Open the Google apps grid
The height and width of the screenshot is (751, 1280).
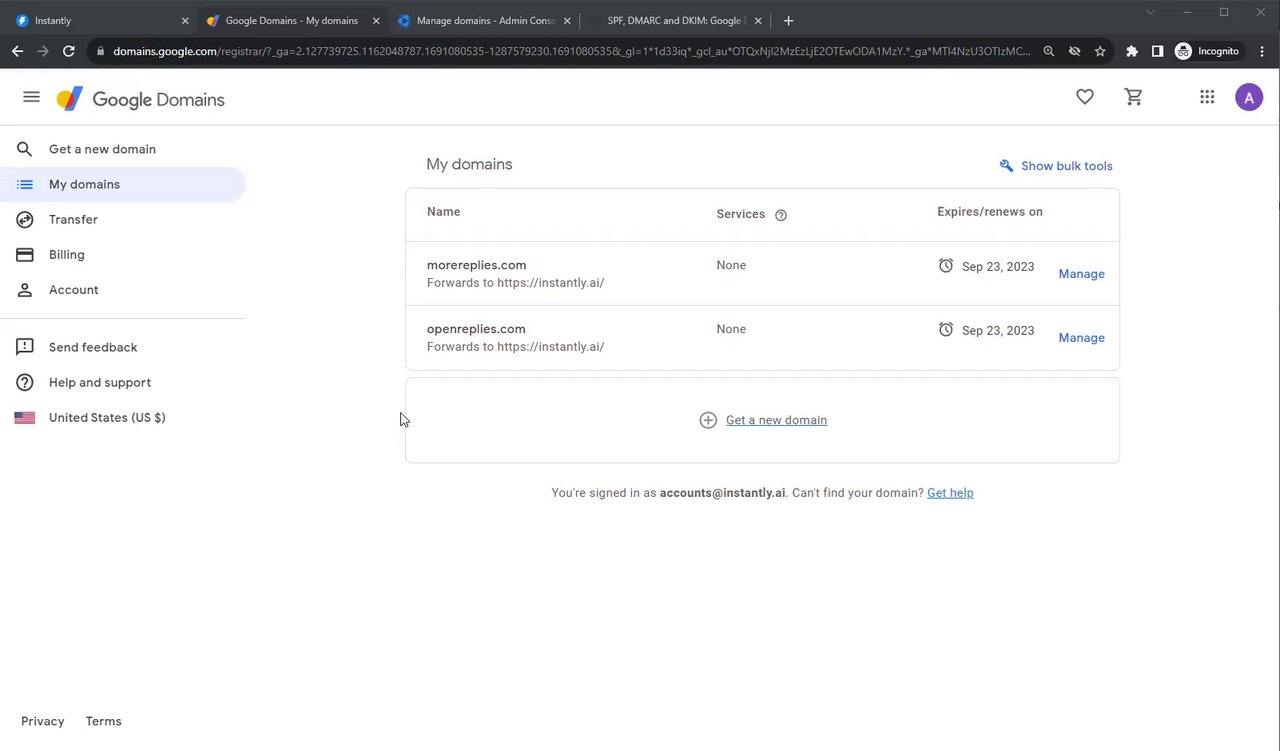(x=1207, y=97)
